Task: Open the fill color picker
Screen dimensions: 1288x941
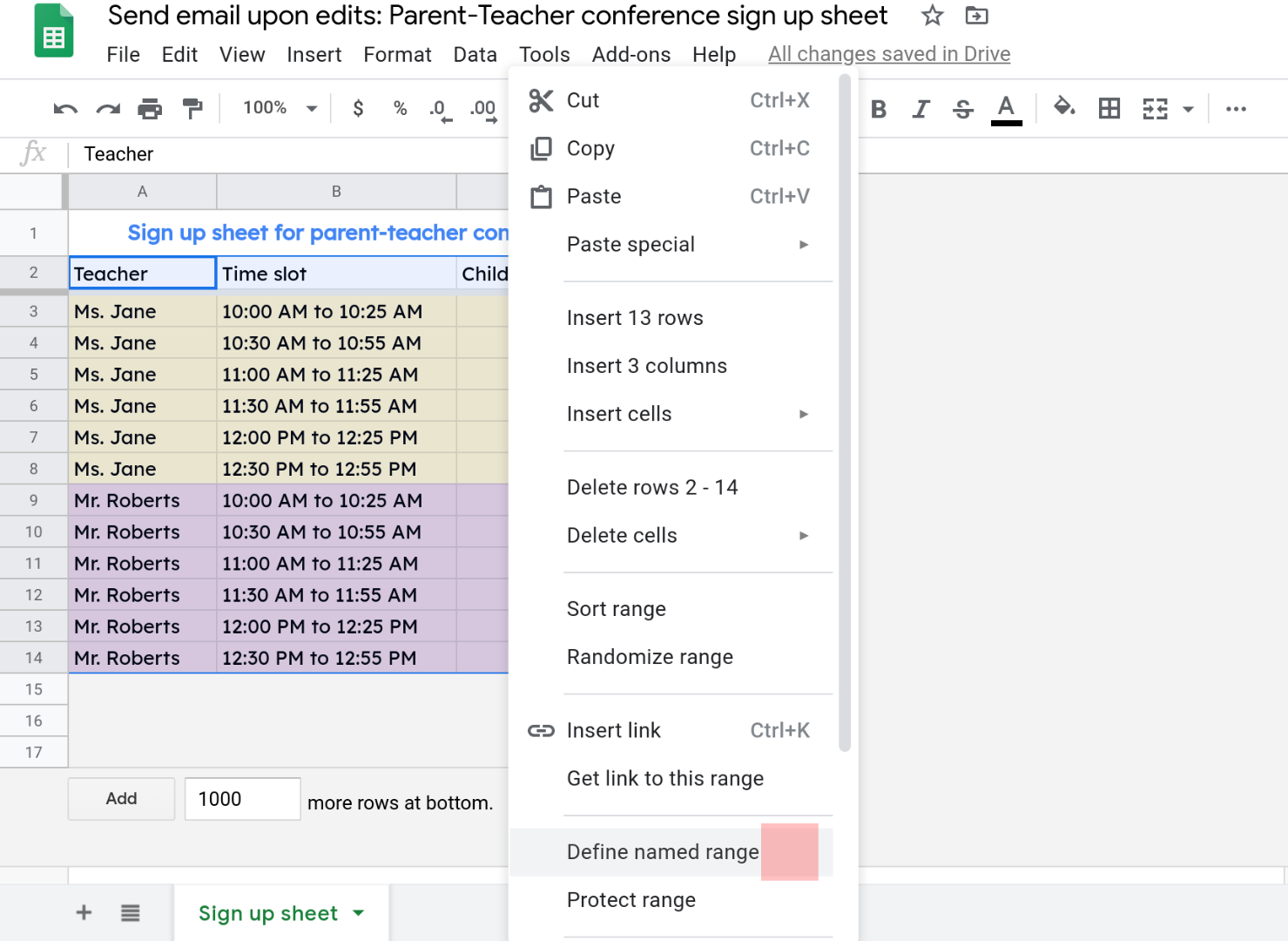Action: pos(1064,108)
